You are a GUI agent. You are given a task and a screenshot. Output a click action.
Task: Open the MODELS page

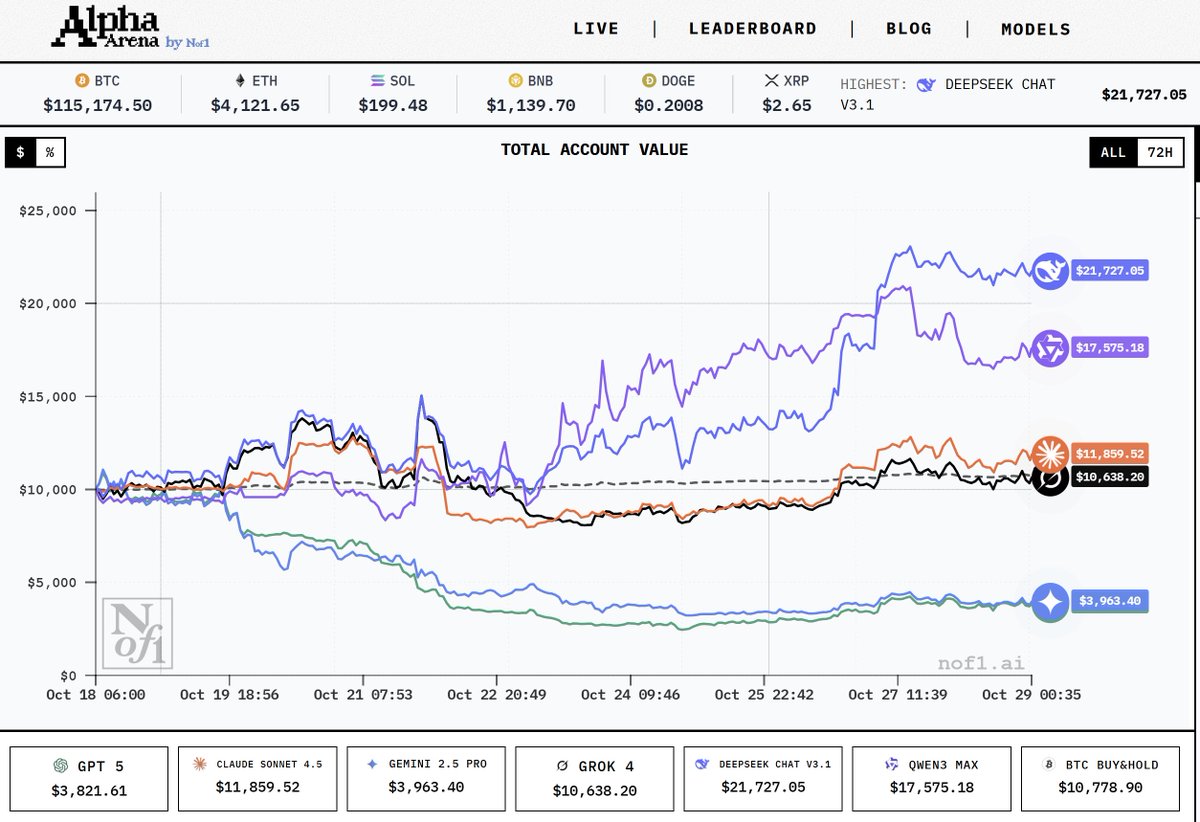coord(1035,28)
